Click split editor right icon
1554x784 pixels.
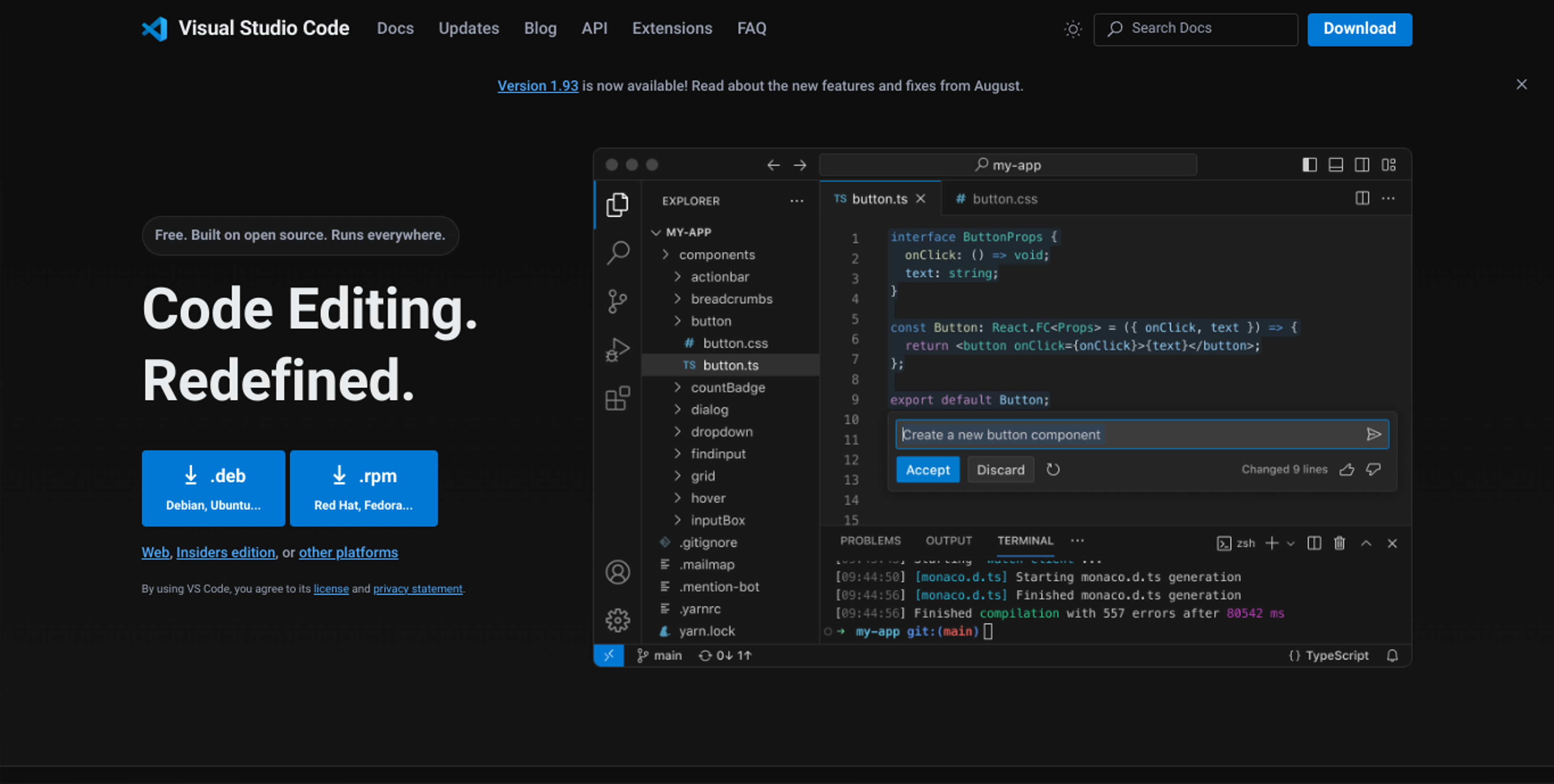1362,198
